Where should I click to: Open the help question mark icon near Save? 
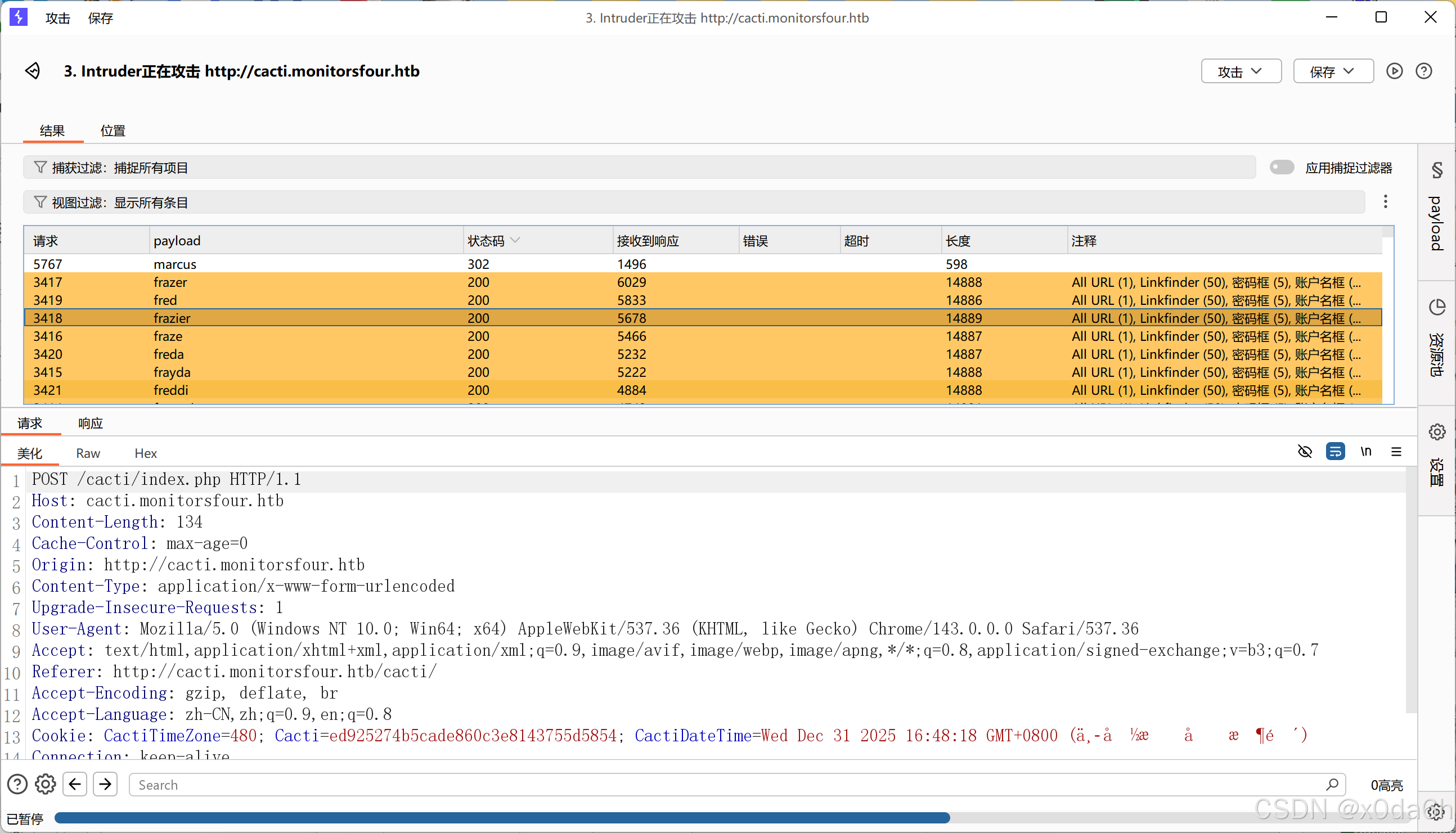tap(1423, 71)
